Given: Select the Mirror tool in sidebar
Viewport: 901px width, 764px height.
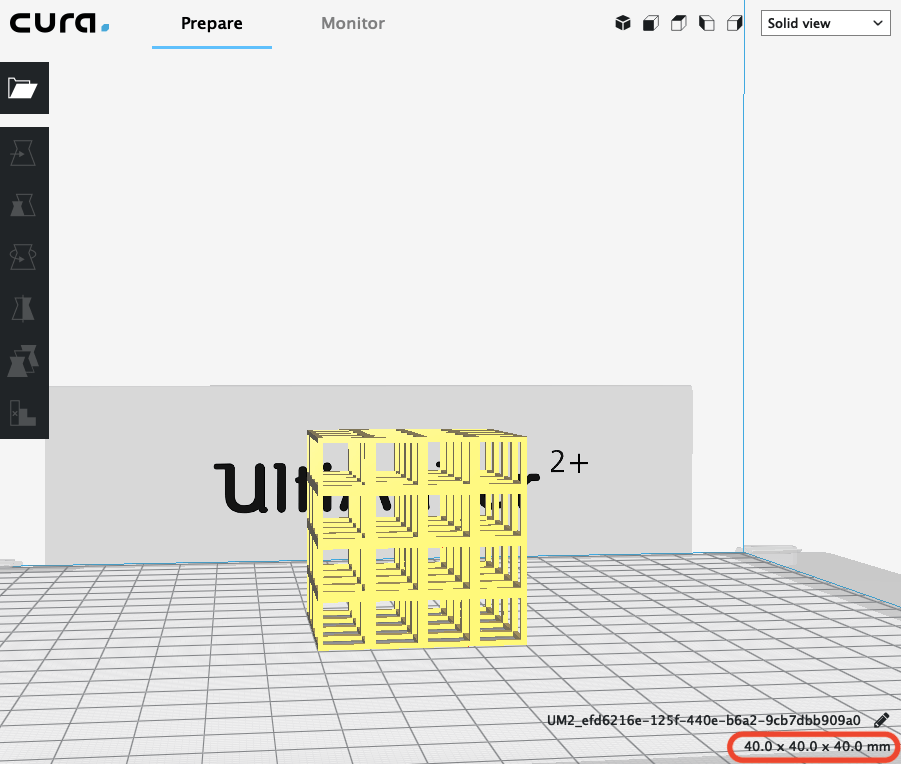Looking at the screenshot, I should pos(23,308).
